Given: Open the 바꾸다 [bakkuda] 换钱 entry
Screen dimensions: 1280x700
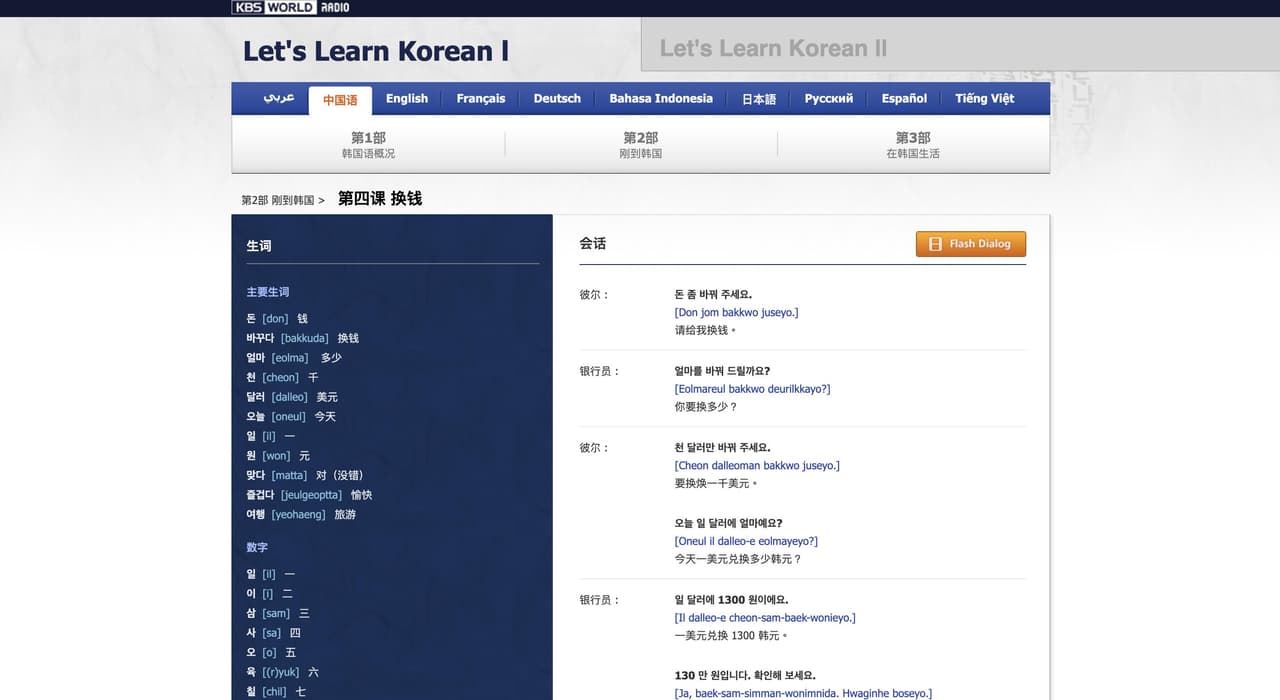Looking at the screenshot, I should tap(302, 338).
